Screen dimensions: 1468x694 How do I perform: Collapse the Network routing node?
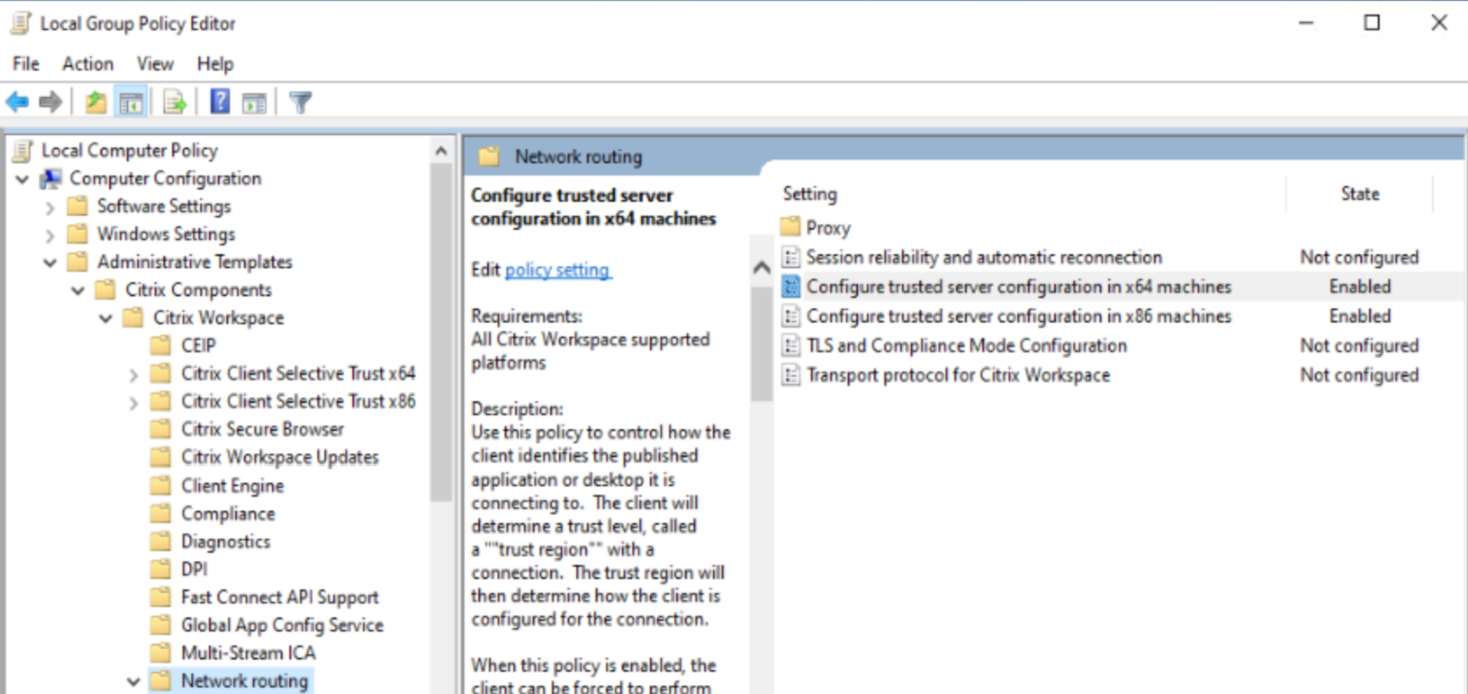tap(134, 682)
